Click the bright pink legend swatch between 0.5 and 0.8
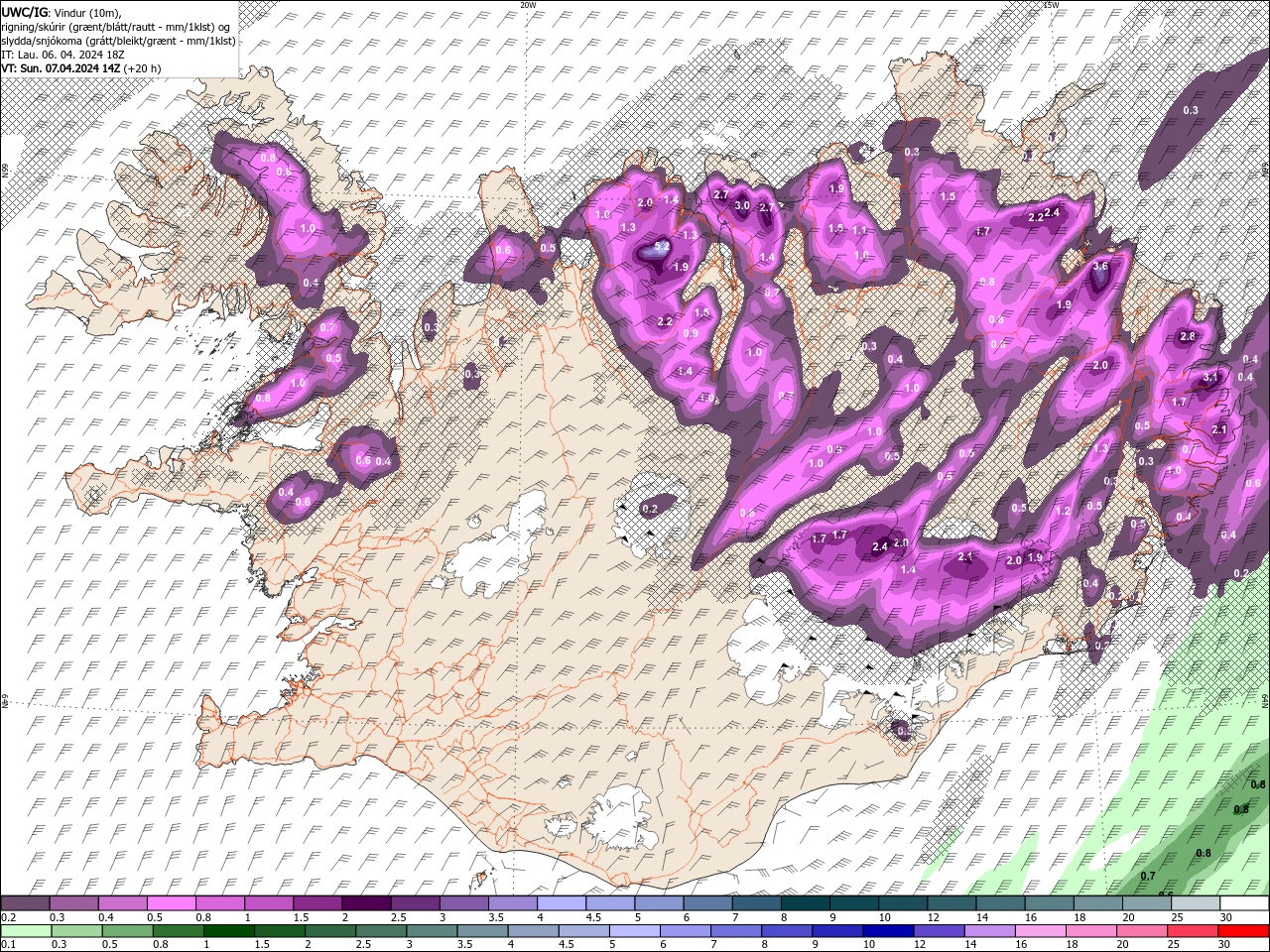The width and height of the screenshot is (1270, 952). 171,903
